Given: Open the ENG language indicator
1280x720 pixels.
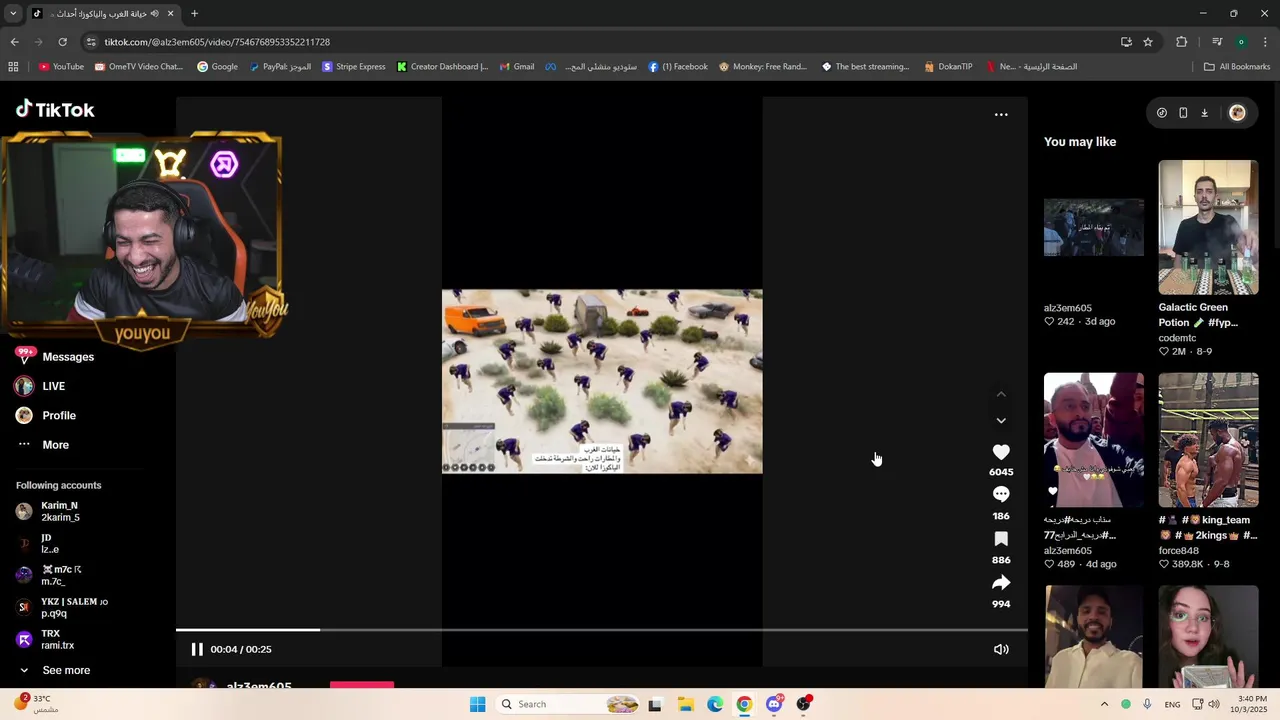Looking at the screenshot, I should 1172,704.
